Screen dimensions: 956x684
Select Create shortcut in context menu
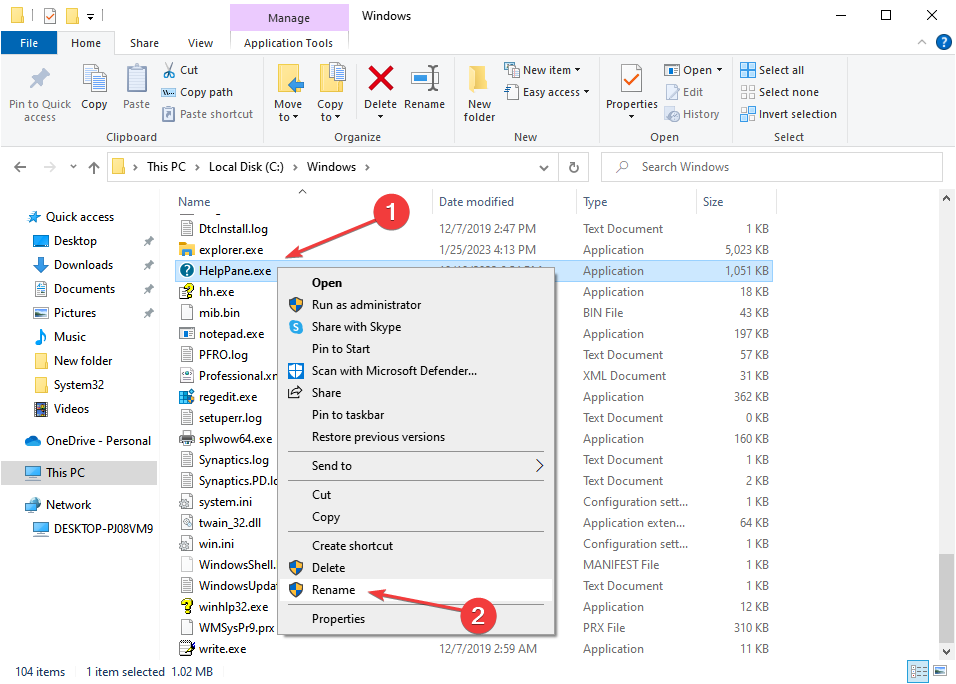pyautogui.click(x=416, y=546)
